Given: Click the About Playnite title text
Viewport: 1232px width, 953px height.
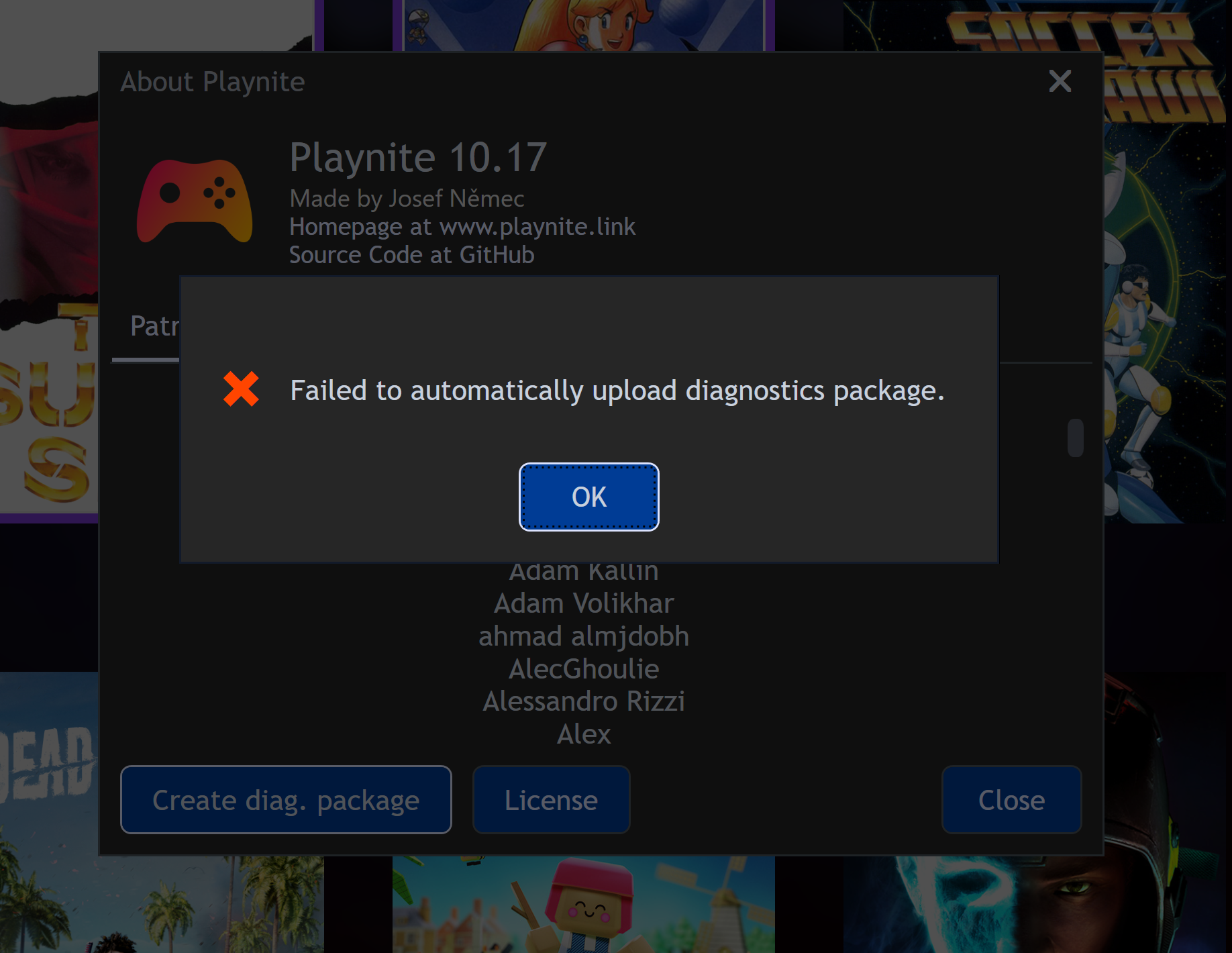Looking at the screenshot, I should click(x=213, y=81).
